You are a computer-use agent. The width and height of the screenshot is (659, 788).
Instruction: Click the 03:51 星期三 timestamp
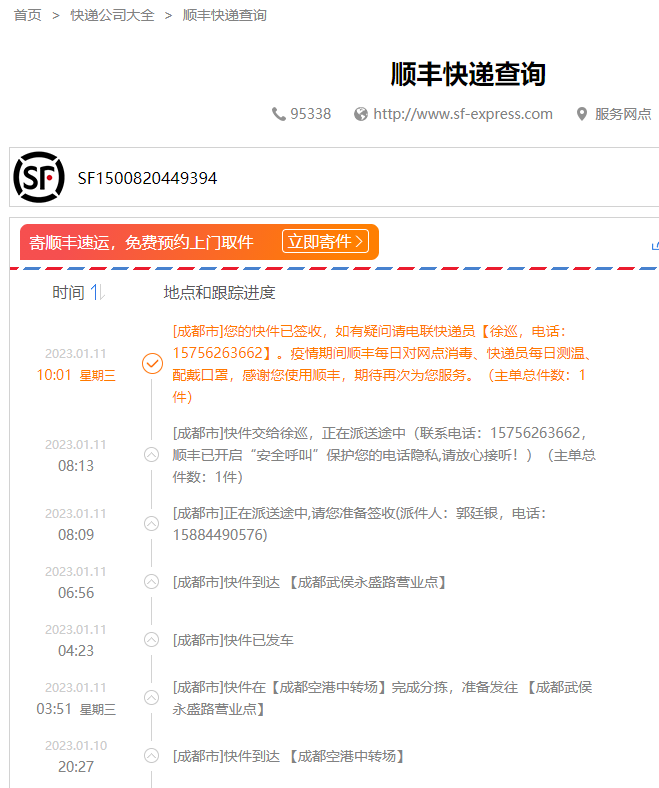76,709
